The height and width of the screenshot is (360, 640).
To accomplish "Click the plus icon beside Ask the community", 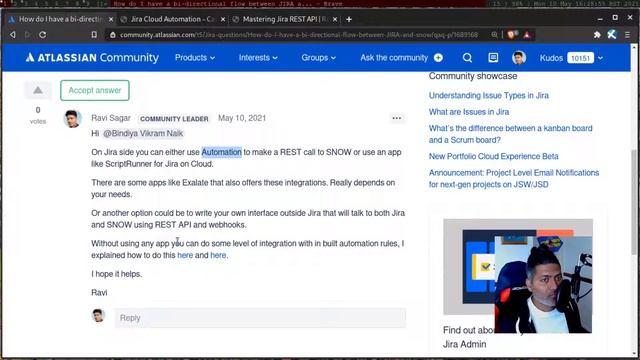I will (438, 58).
